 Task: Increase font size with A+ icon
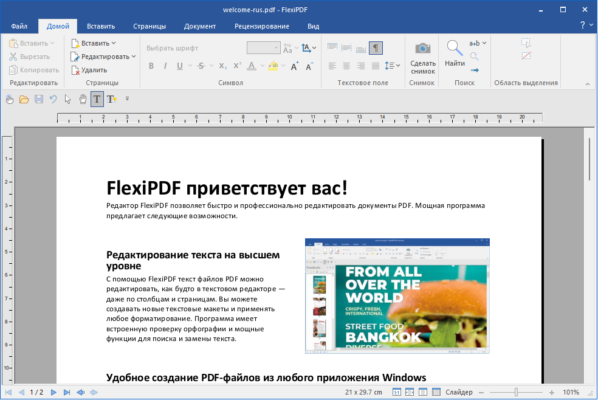[x=294, y=66]
